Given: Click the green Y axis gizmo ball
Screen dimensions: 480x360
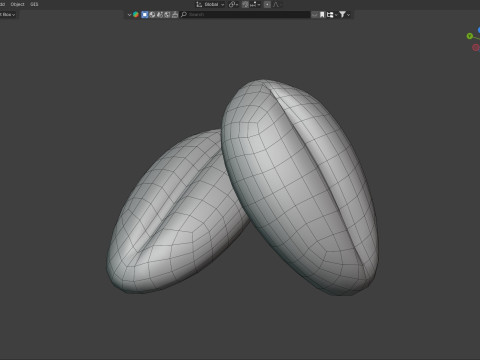Looking at the screenshot, I should pos(470,36).
